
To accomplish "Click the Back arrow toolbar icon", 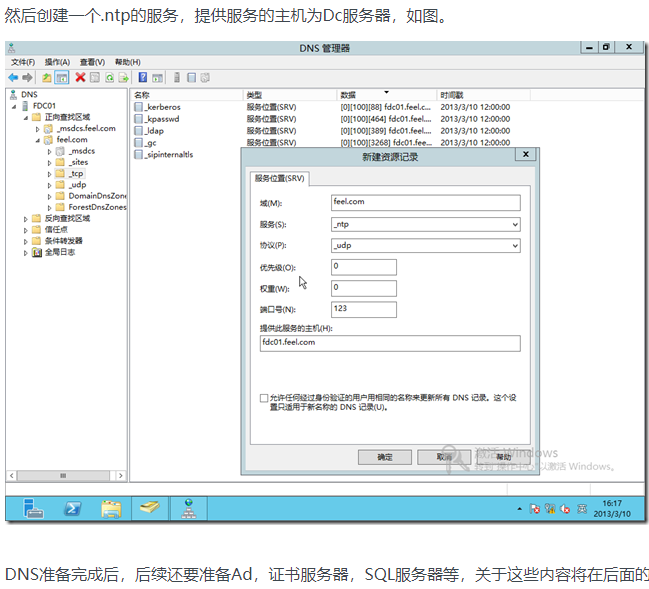I will (13, 77).
